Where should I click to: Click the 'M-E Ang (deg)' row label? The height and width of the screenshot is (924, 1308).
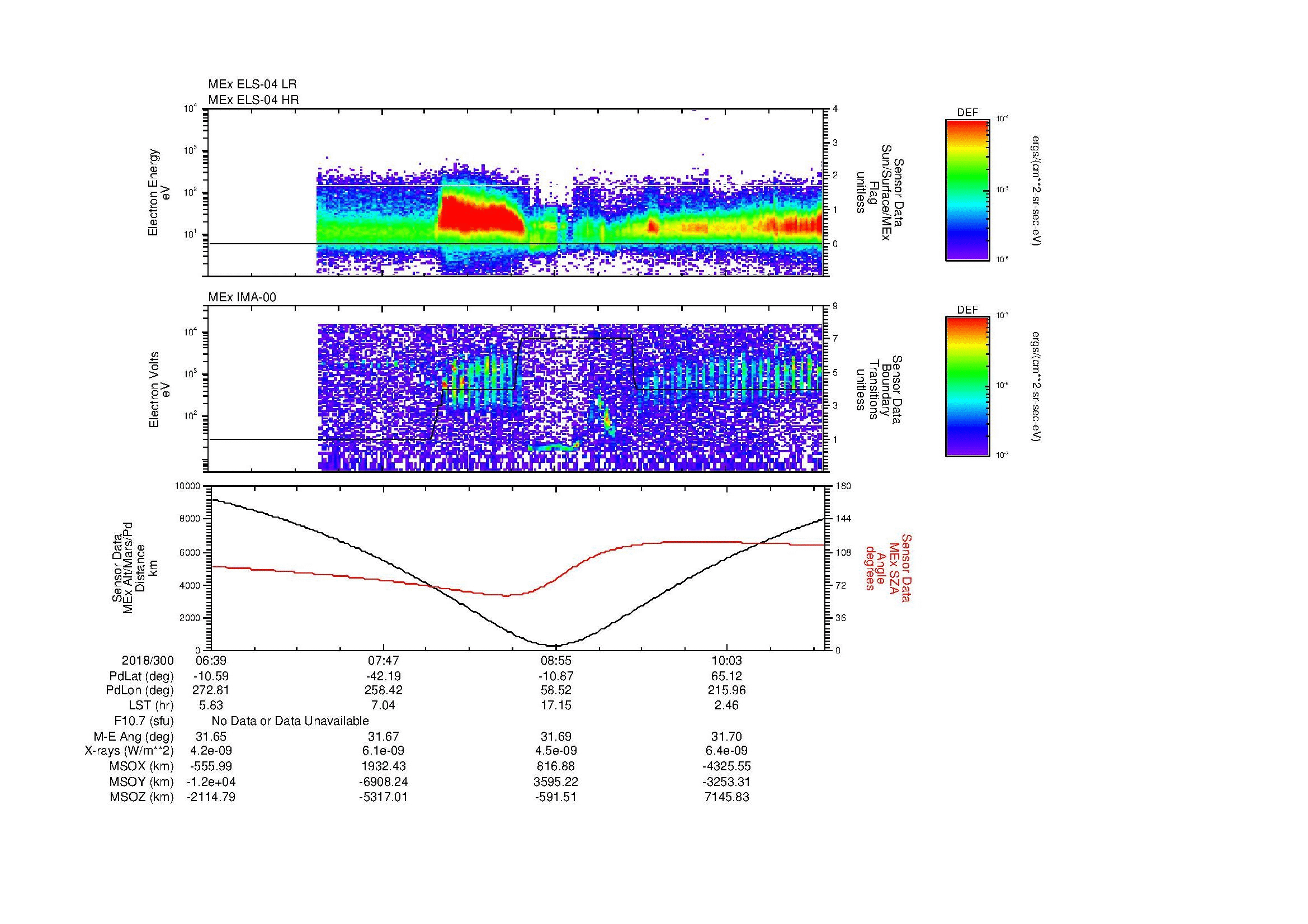point(134,737)
